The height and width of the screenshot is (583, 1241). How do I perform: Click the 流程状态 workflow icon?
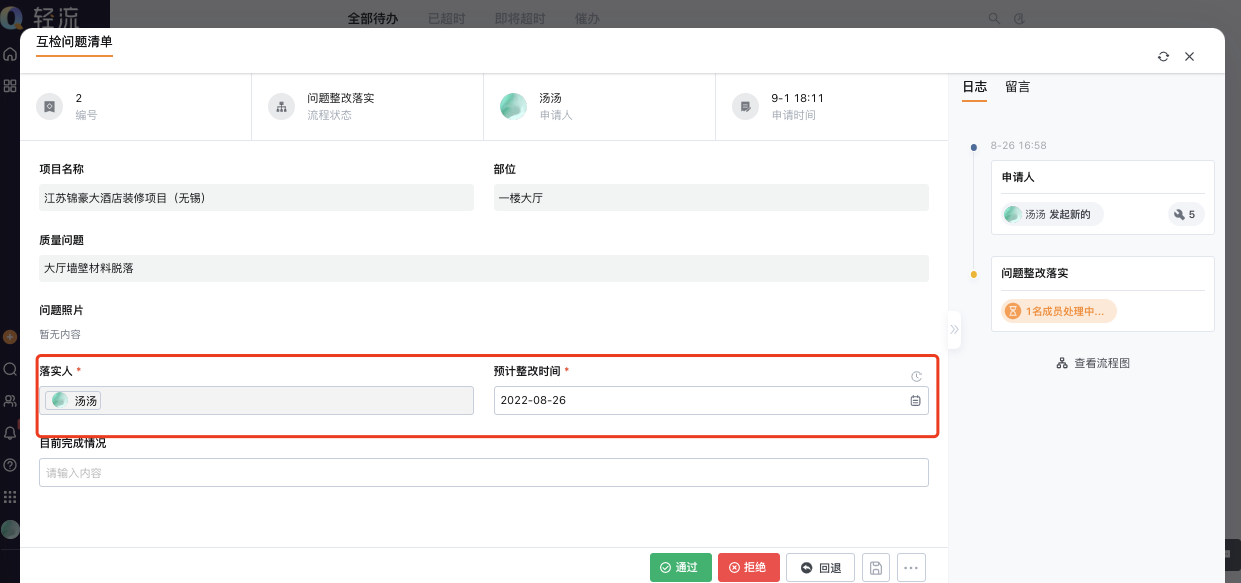[281, 106]
